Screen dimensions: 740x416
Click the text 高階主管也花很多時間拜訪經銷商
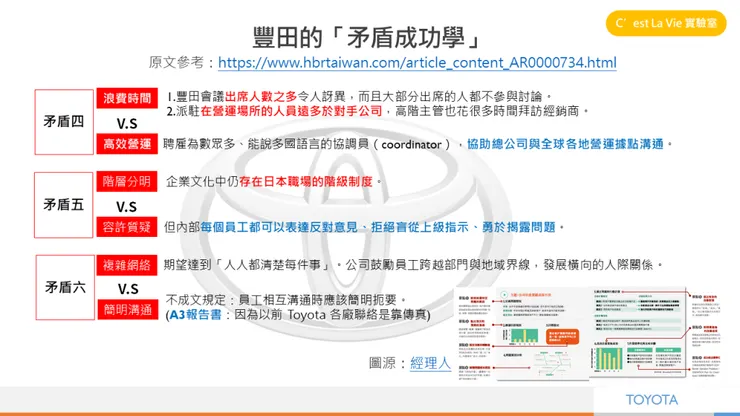[487, 111]
